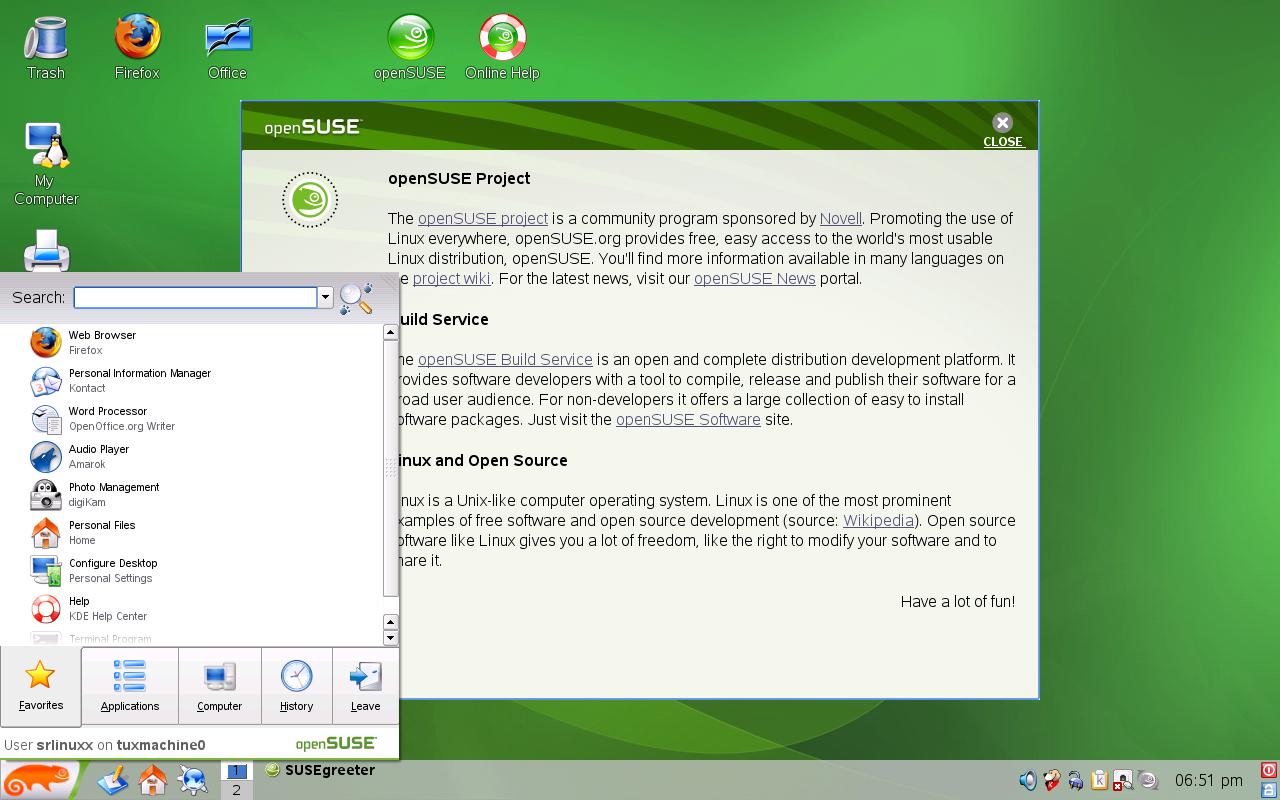Launch Firefox from the desktop icon

coord(137,47)
